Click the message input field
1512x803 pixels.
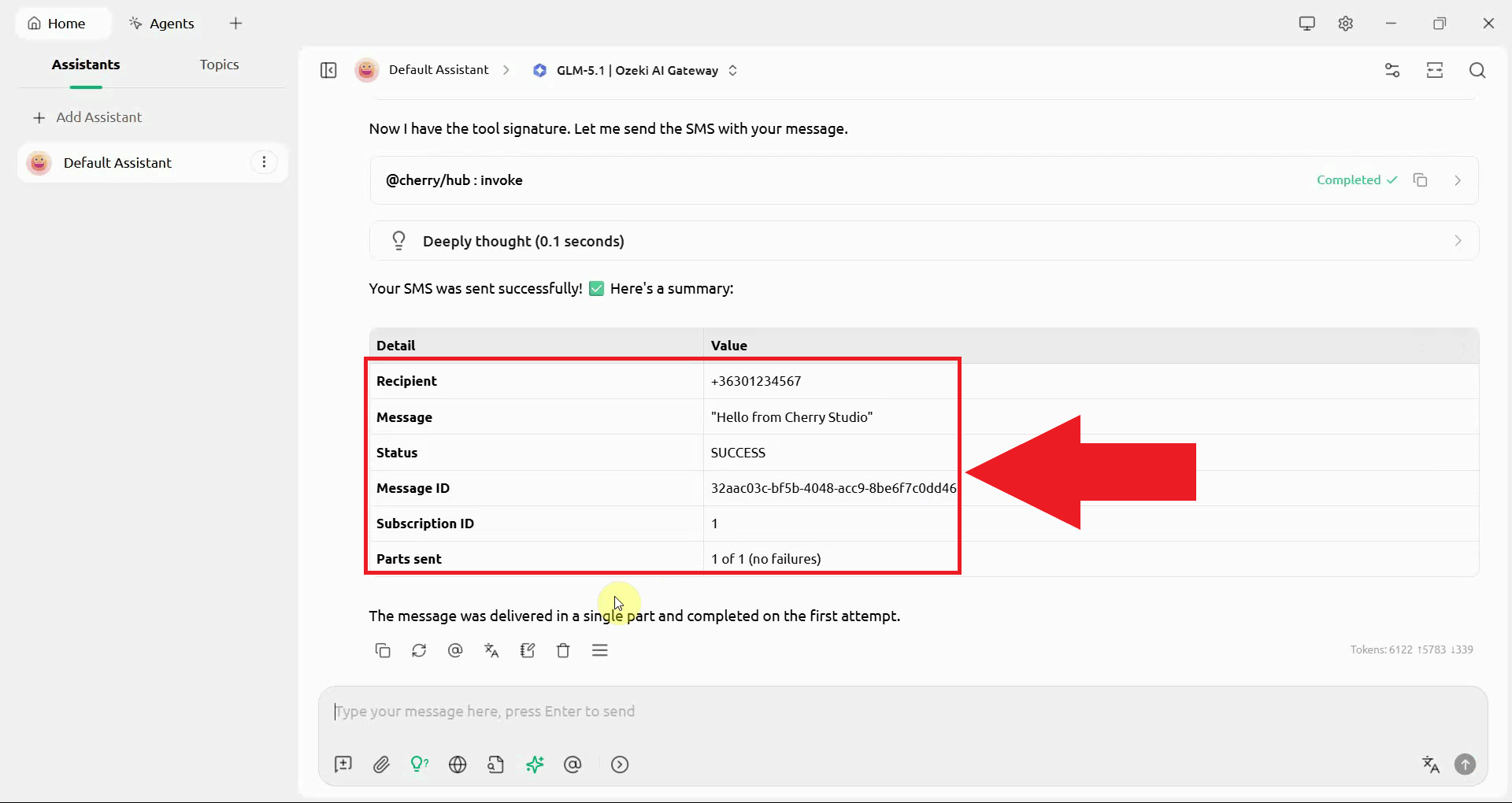902,712
